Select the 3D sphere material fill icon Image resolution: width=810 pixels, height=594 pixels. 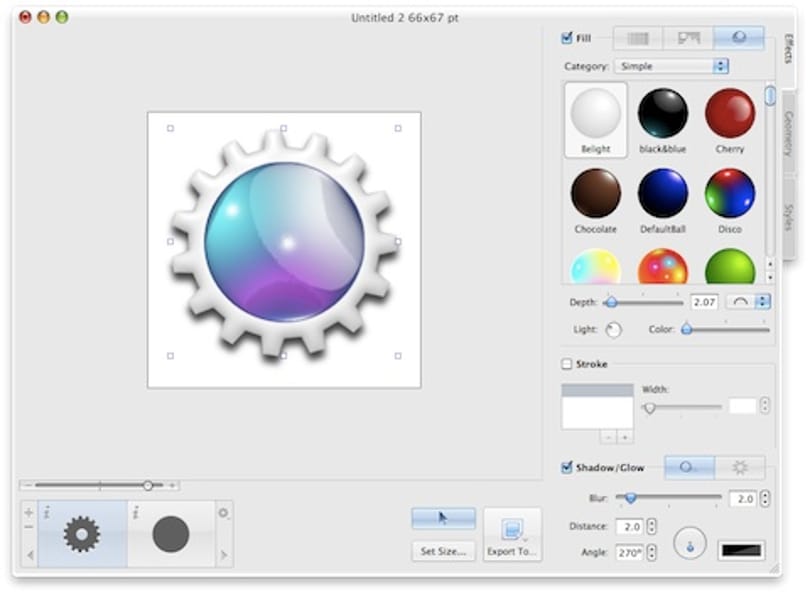739,38
